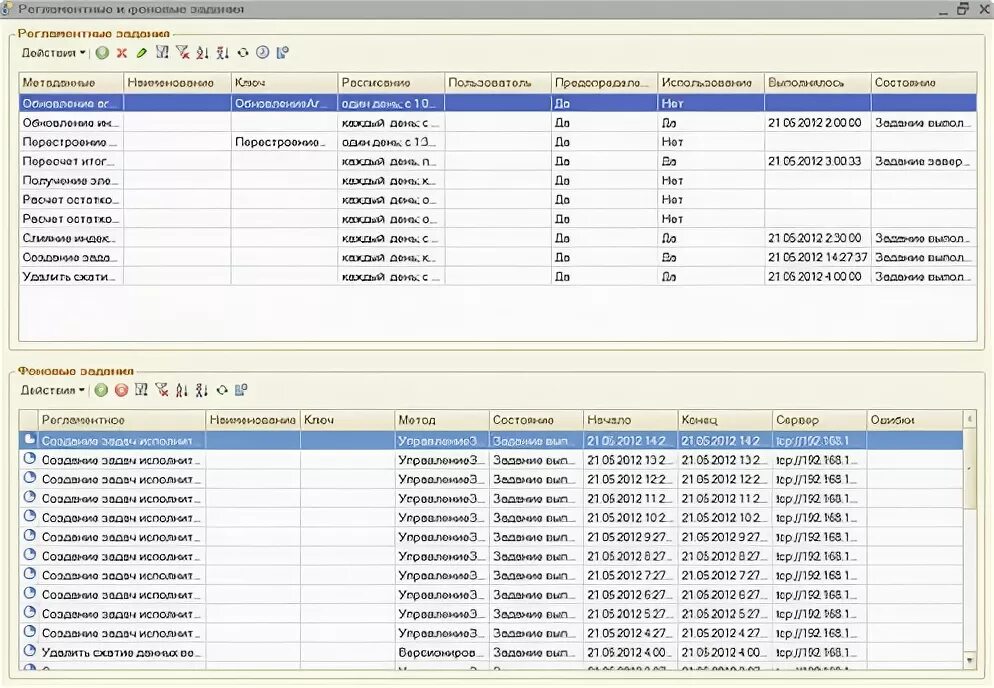Viewport: 994px width, 688px height.
Task: Click clock icon of Удалить сжатие данных background job
Action: pos(29,651)
